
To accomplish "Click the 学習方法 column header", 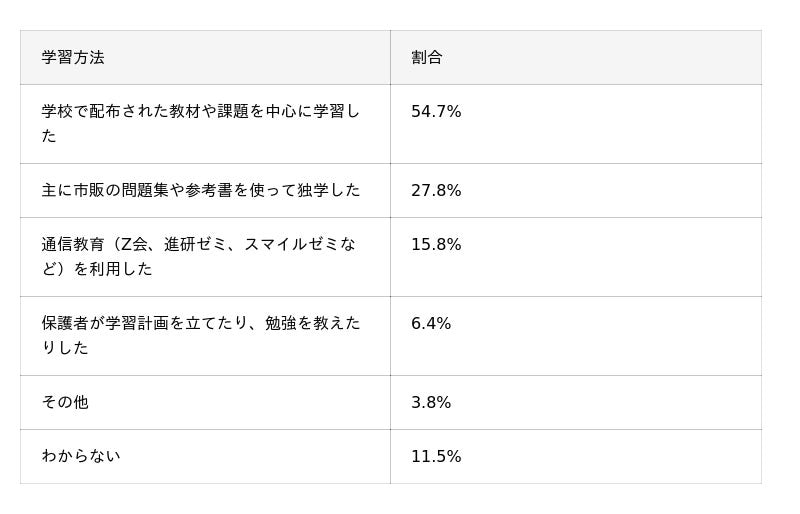I will [x=73, y=57].
